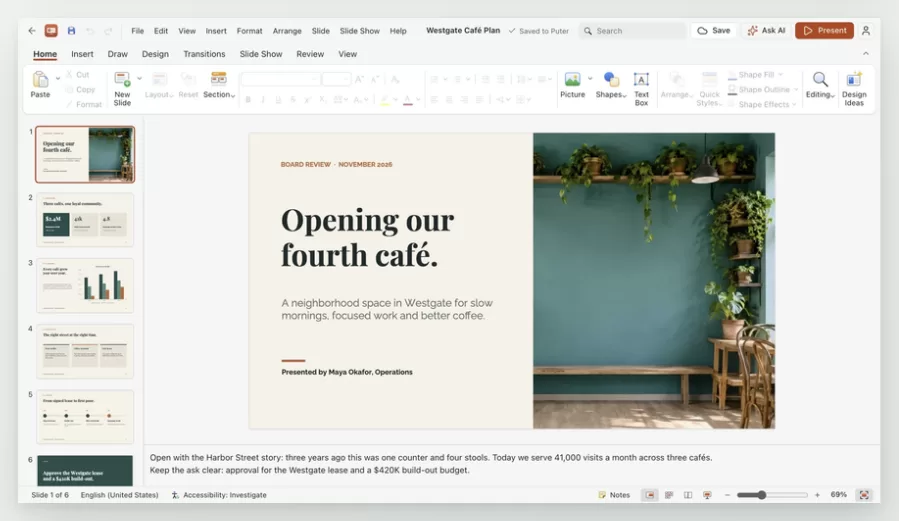The height and width of the screenshot is (521, 899).
Task: Collapse the ribbon with the chevron
Action: [866, 53]
